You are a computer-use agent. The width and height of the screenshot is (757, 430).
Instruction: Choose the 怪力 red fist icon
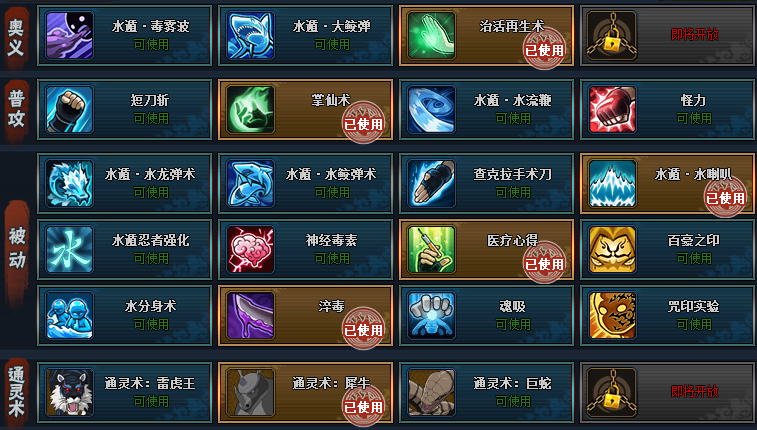613,110
